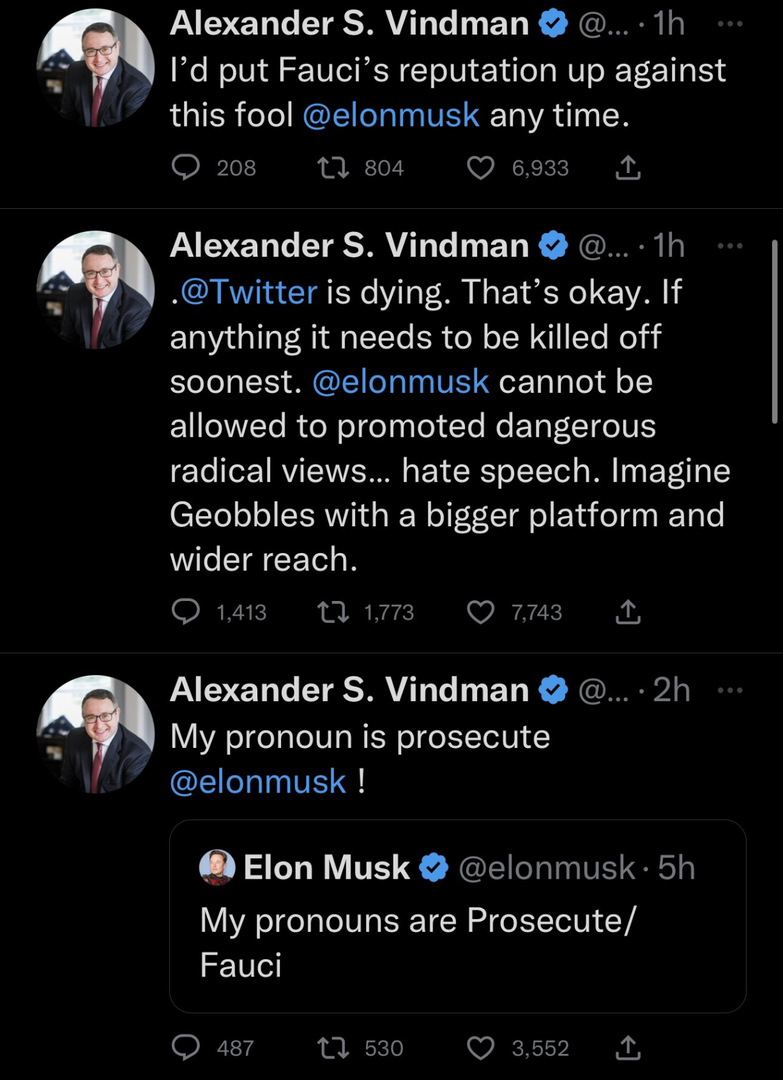Reply to the 'Twitter is dying' tweet

pyautogui.click(x=187, y=612)
